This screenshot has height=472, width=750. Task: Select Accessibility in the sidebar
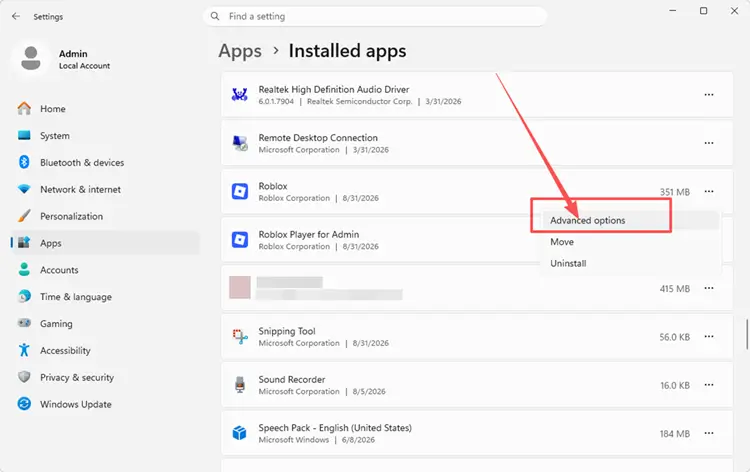coord(104,350)
